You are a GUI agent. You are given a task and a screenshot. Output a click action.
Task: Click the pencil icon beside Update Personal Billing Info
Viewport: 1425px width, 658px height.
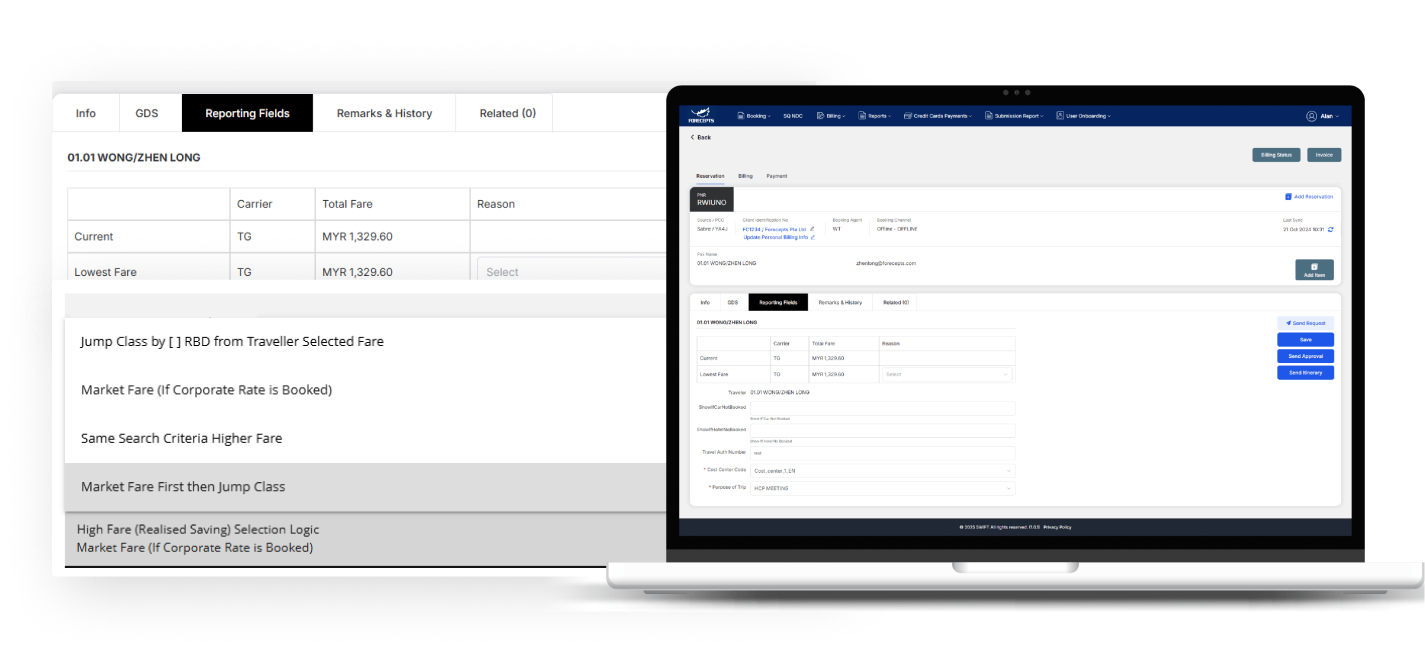[812, 237]
